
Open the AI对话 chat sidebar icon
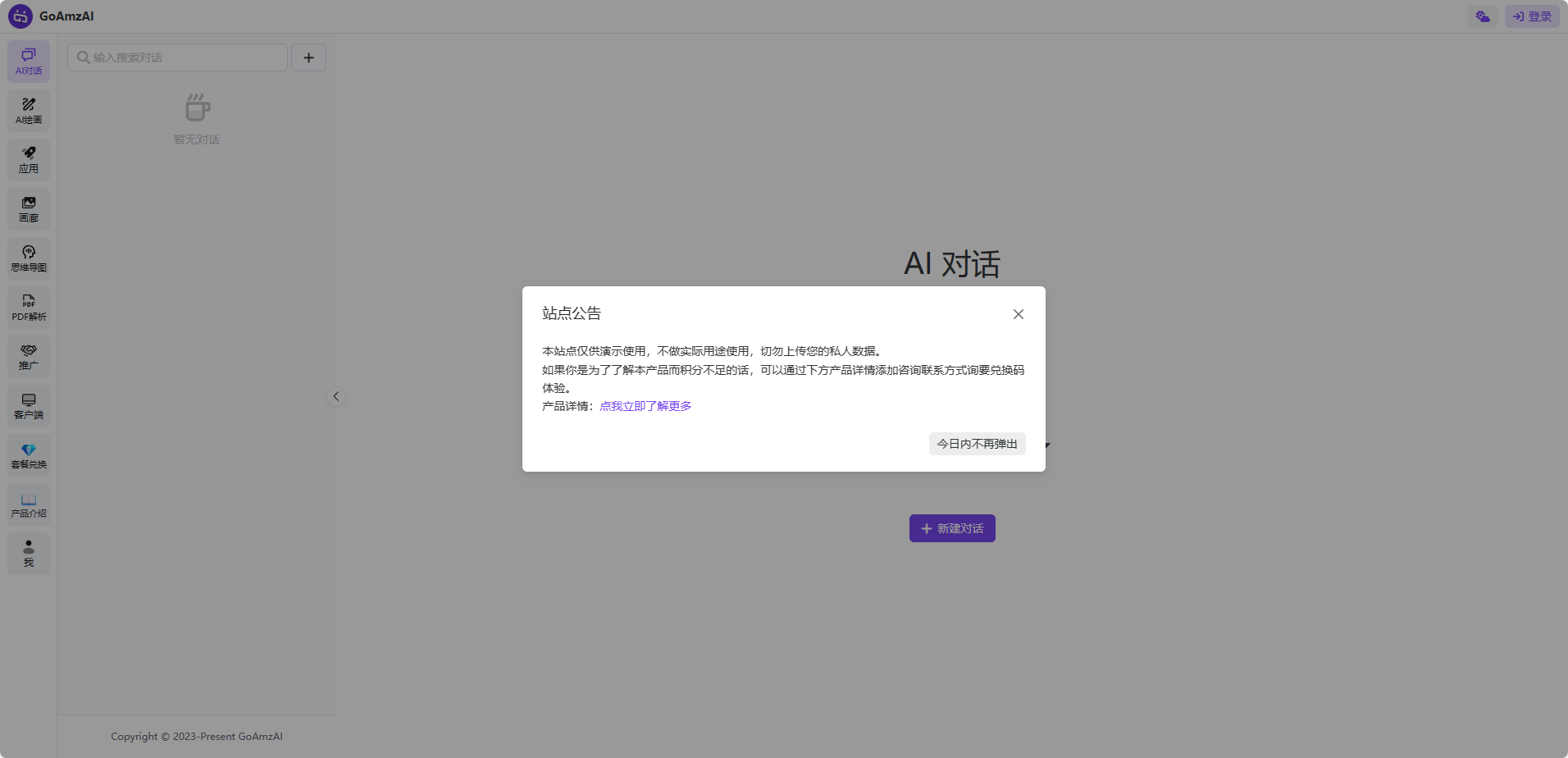click(x=29, y=62)
